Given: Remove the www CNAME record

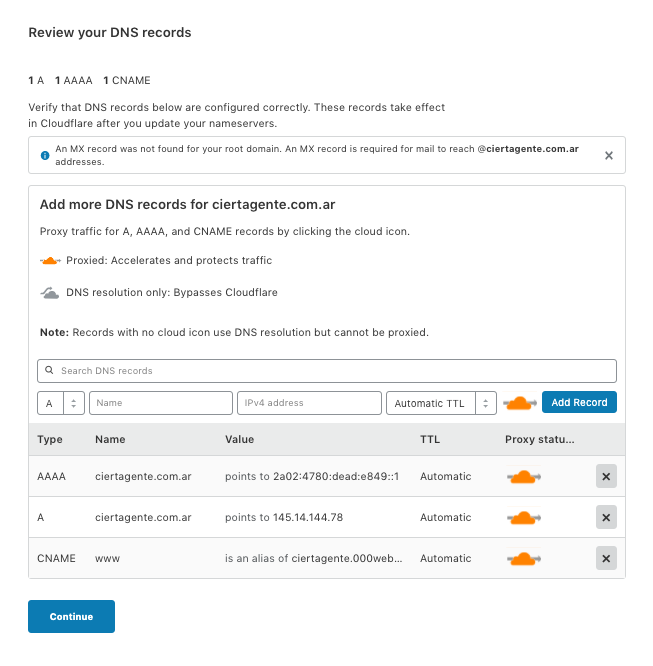Looking at the screenshot, I should pyautogui.click(x=606, y=558).
